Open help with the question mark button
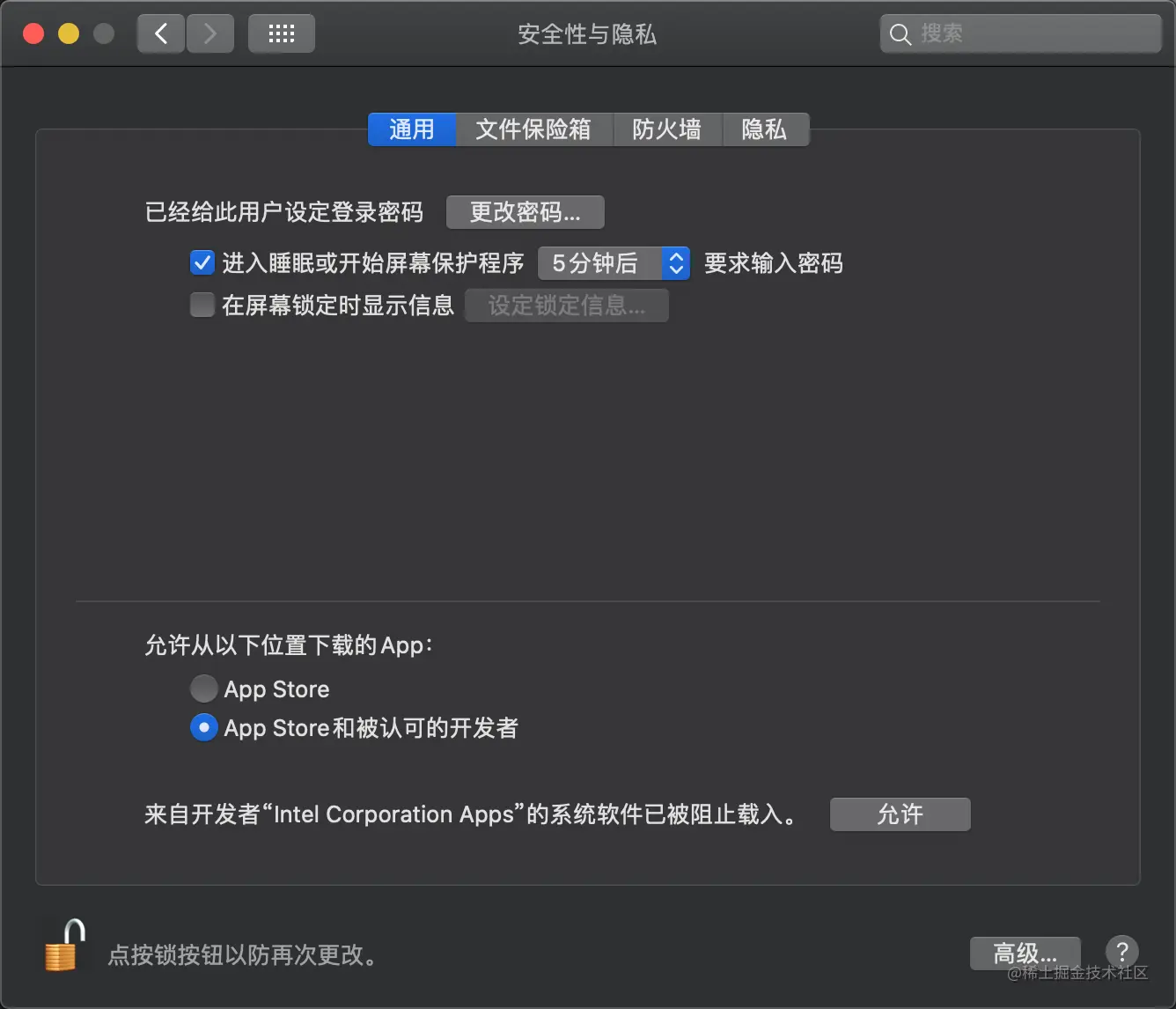The image size is (1176, 1009). (x=1122, y=952)
